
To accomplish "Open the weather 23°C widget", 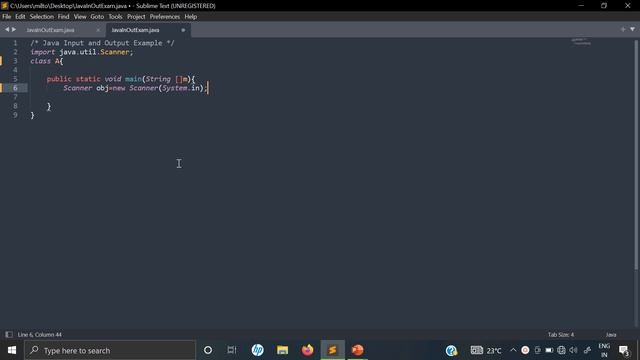I will click(486, 350).
